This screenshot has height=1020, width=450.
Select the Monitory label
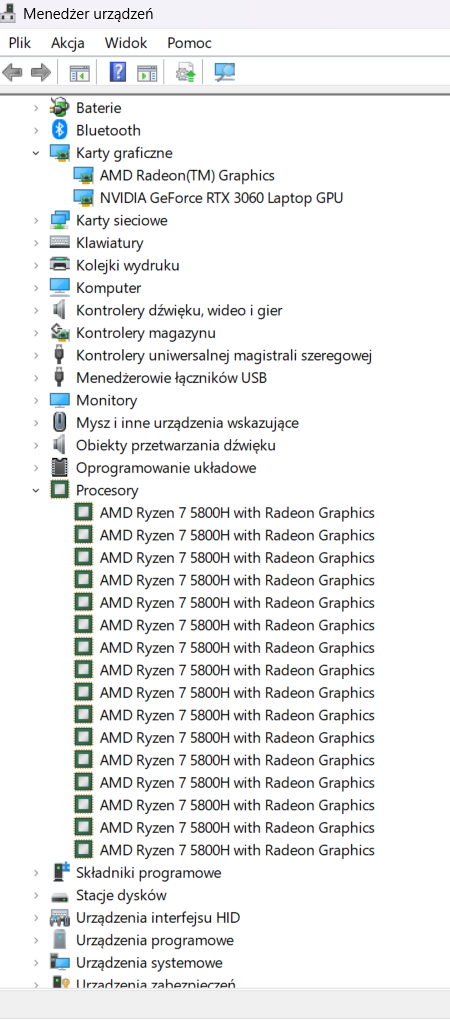(x=107, y=401)
